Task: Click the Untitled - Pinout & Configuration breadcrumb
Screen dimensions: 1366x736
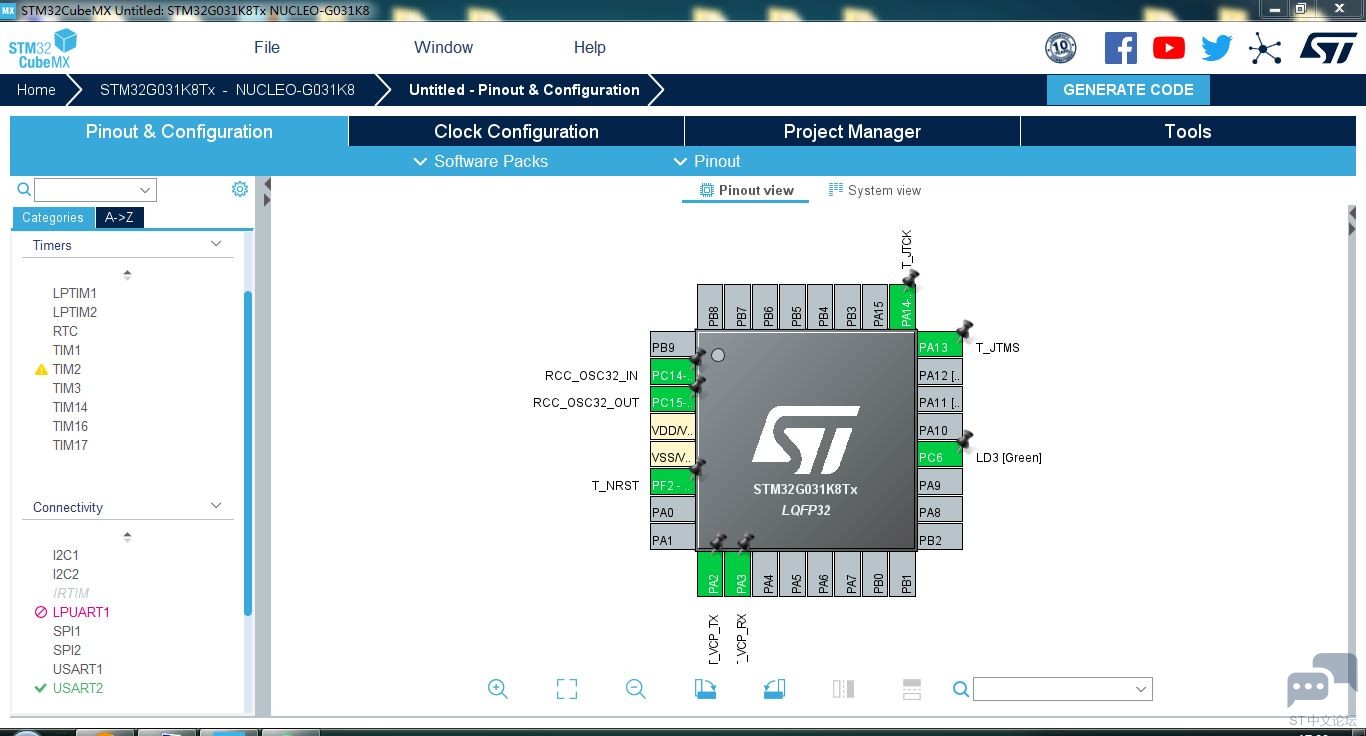Action: coord(524,89)
